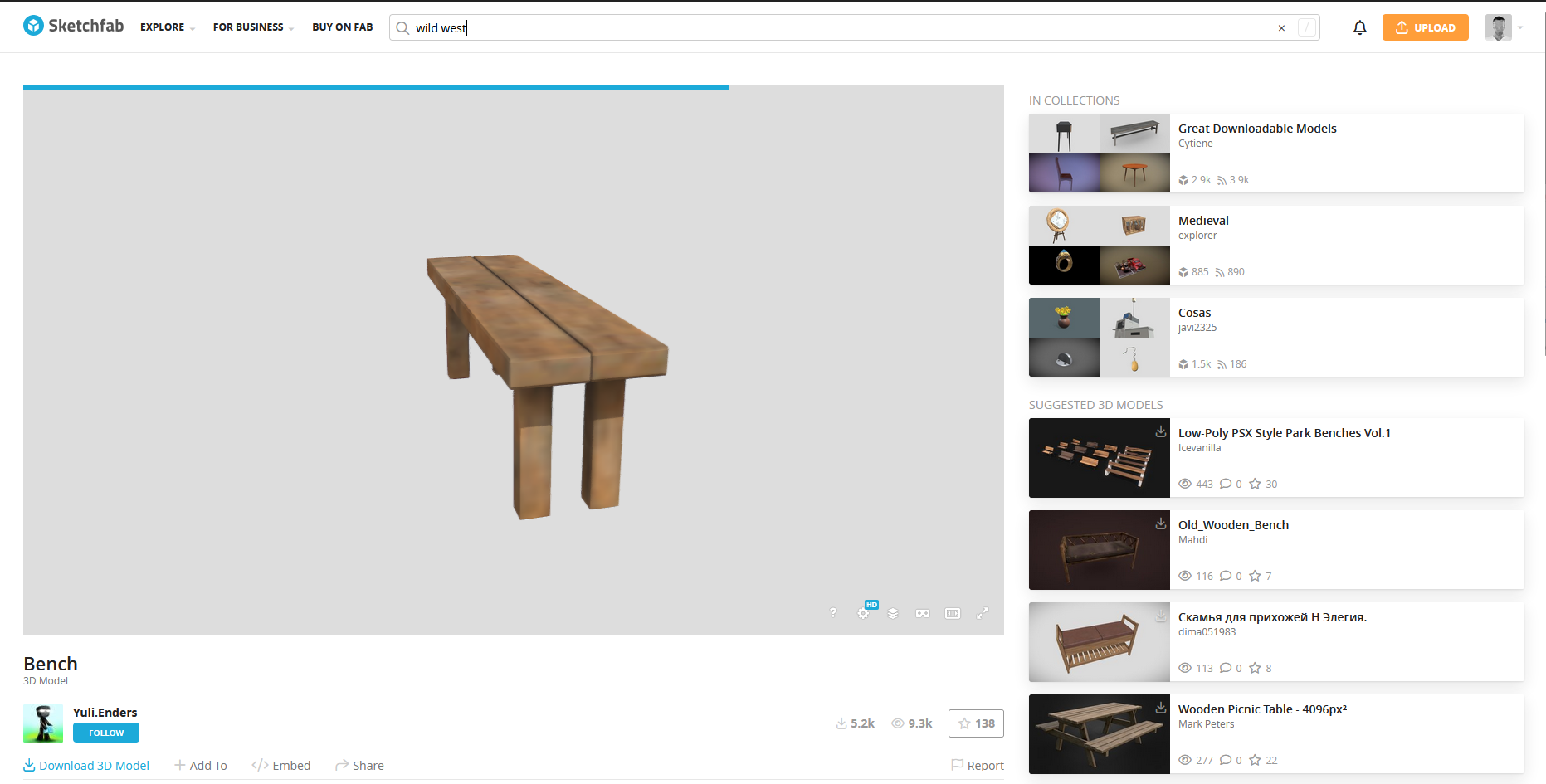Toggle theater mode in viewer
Viewport: 1546px width, 784px height.
click(953, 613)
